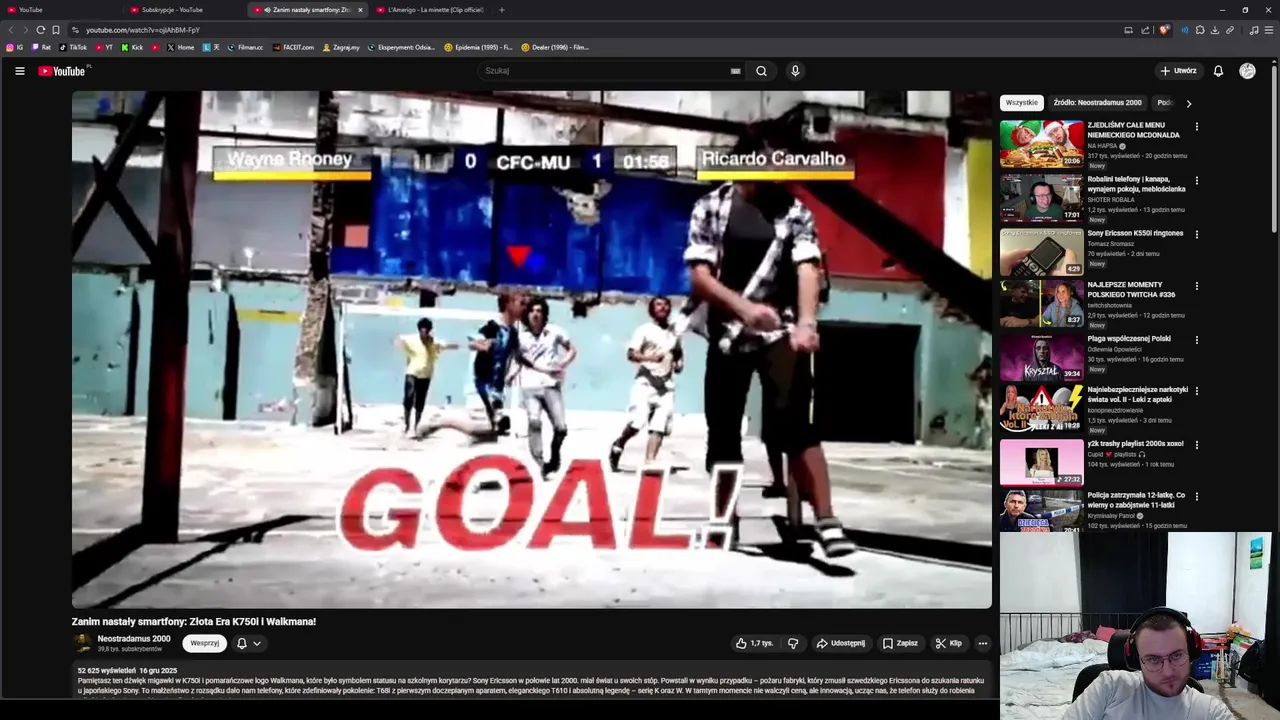Open options for y2k trashy playlist video

[1196, 445]
